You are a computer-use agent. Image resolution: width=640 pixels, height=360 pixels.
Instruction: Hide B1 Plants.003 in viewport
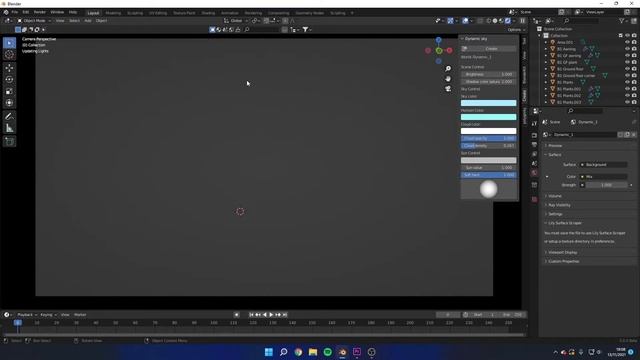point(627,102)
